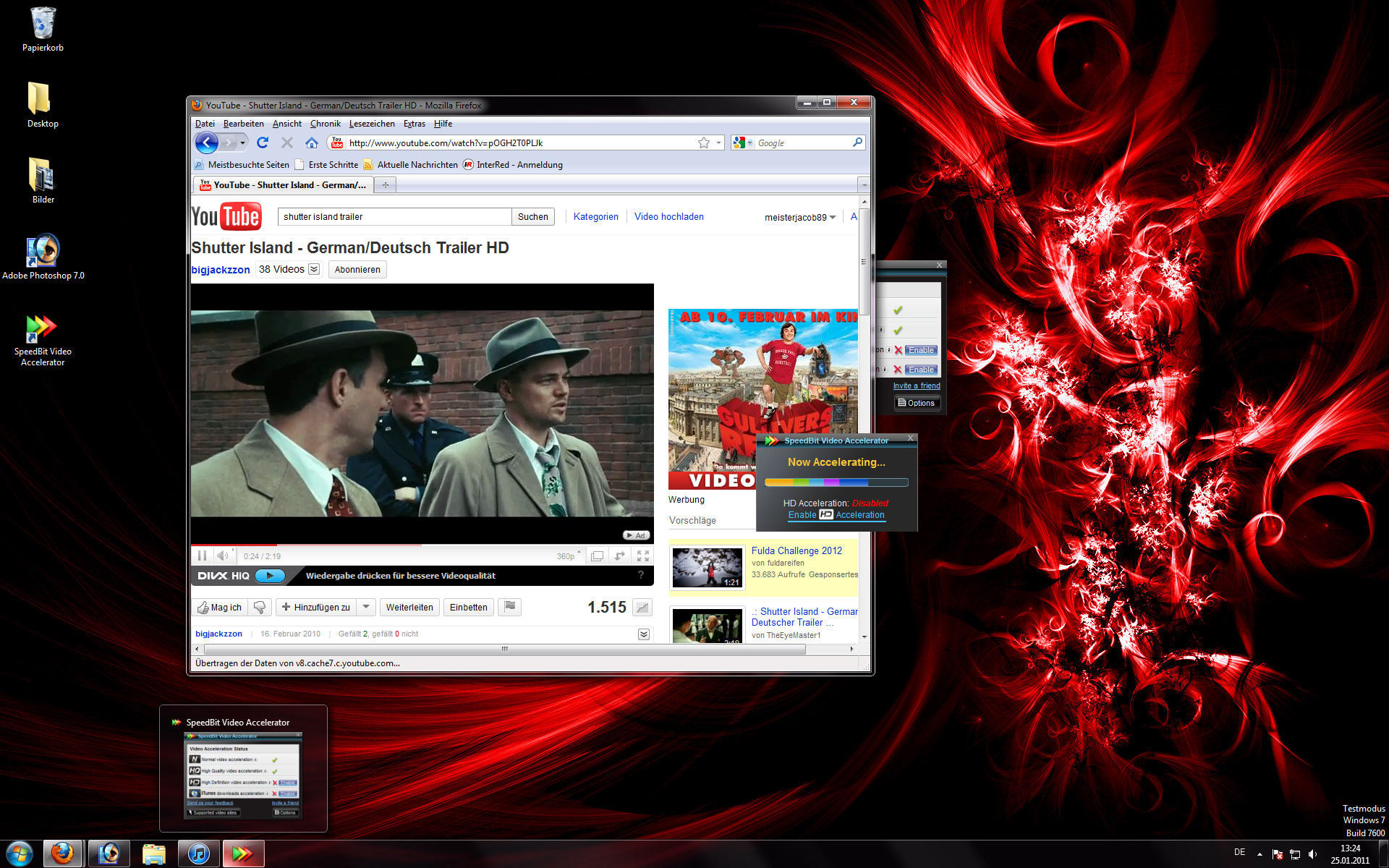The image size is (1389, 868).
Task: Click the Abonnieren subscribe button
Action: (357, 269)
